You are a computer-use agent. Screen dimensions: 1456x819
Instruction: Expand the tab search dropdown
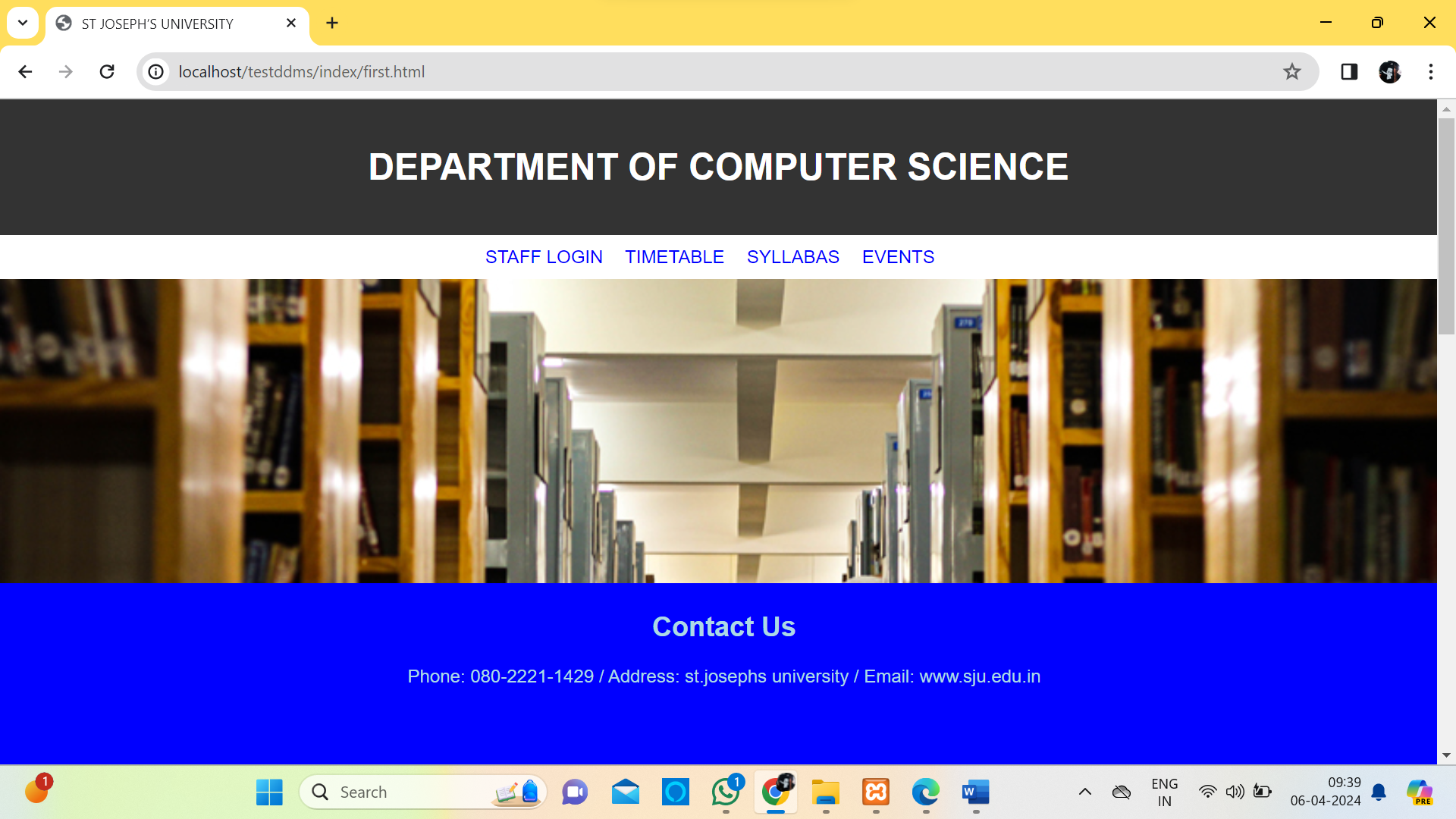[23, 23]
